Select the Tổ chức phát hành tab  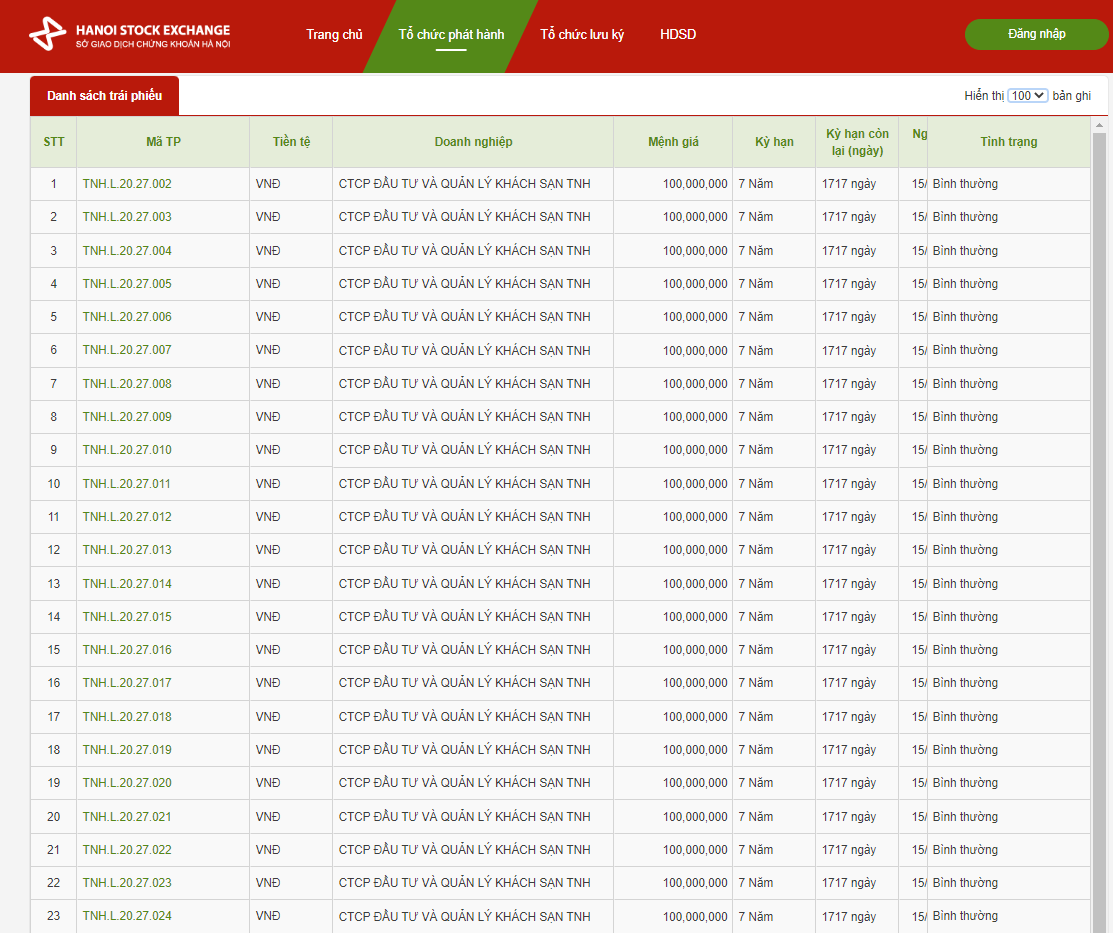tap(451, 35)
